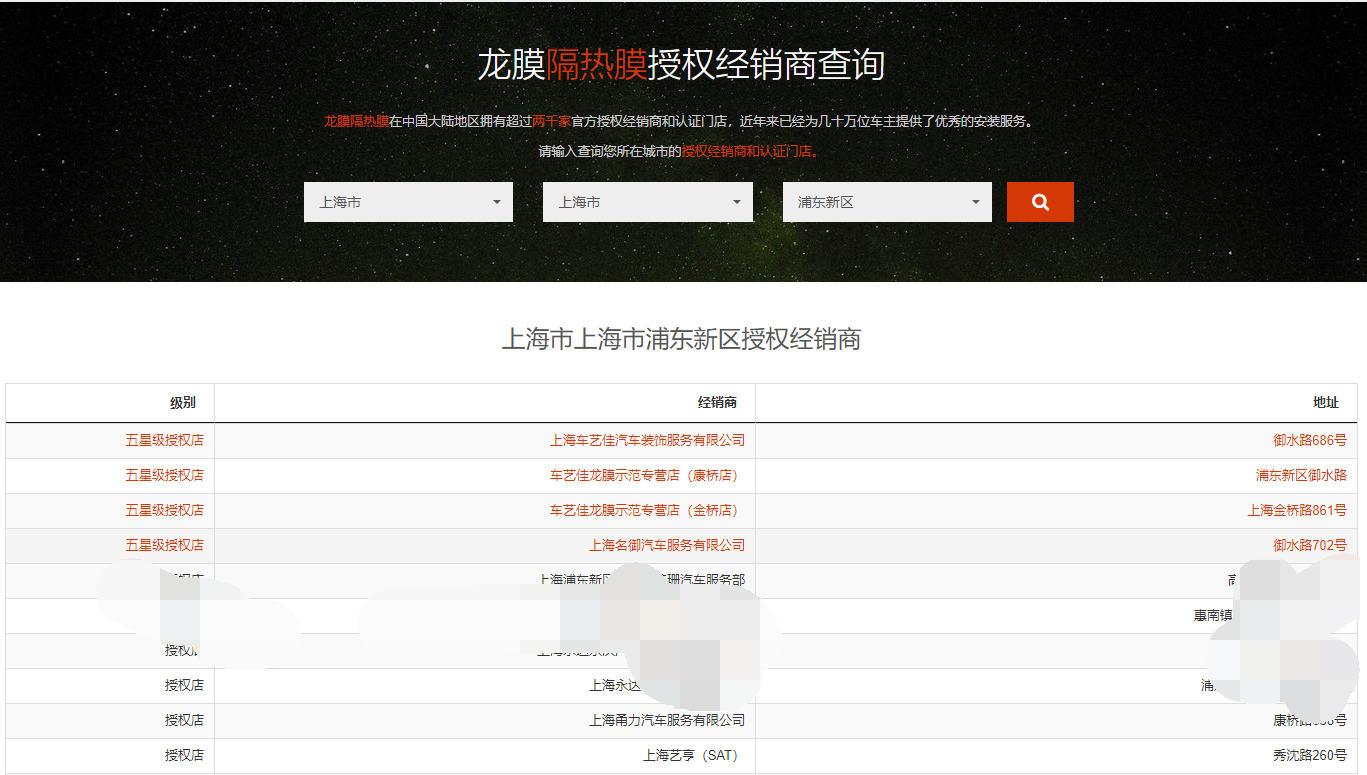Click the orange magnifier search icon
Image resolution: width=1367 pixels, height=775 pixels.
pos(1039,201)
